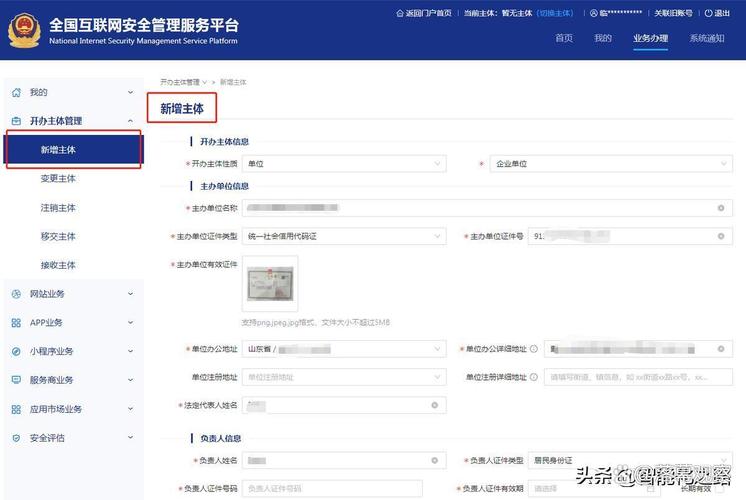Click the info icon next to 单位办公详细地址
This screenshot has width=746, height=500.
[x=534, y=349]
